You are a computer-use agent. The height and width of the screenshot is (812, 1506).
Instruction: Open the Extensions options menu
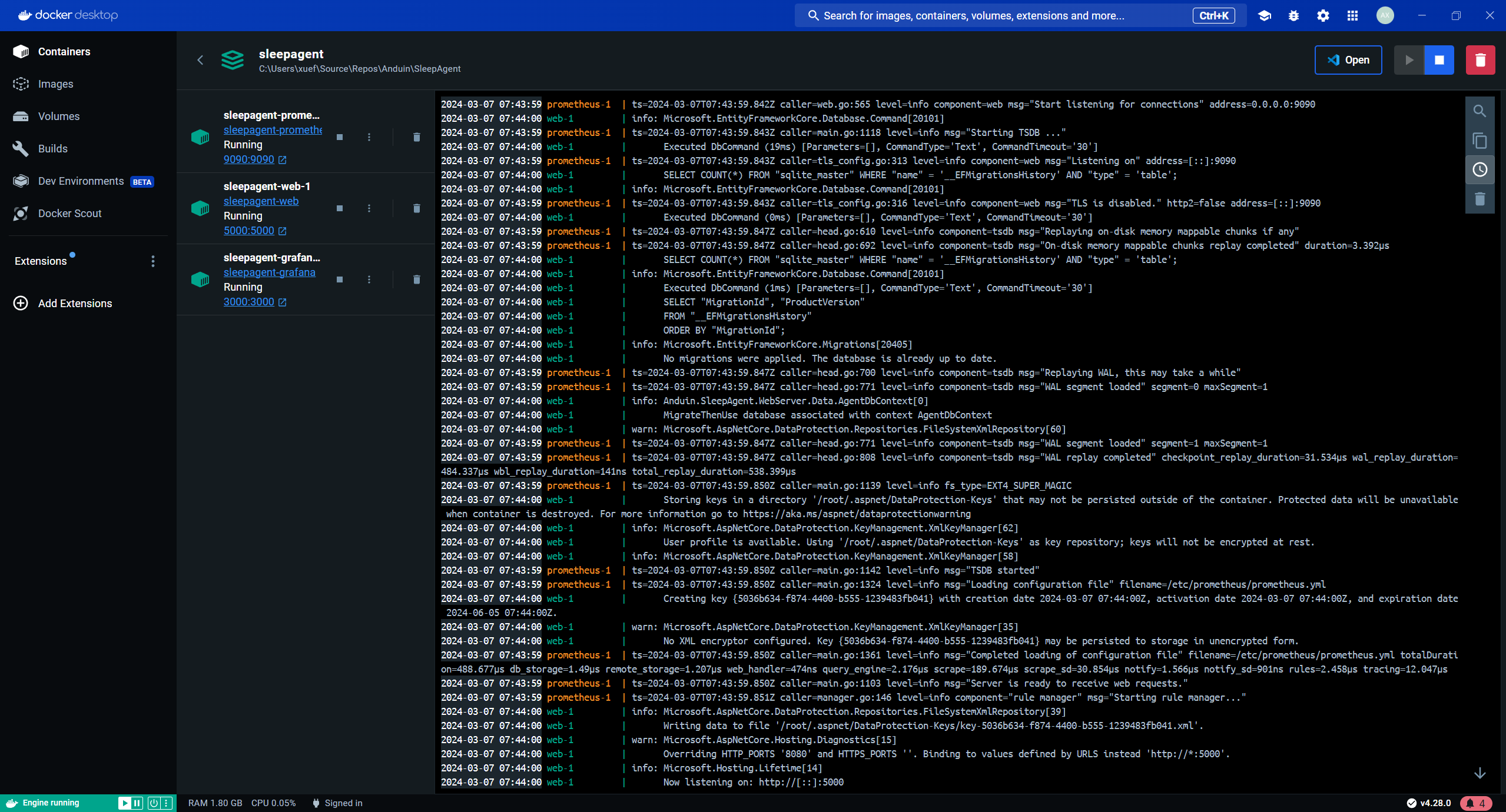(153, 261)
